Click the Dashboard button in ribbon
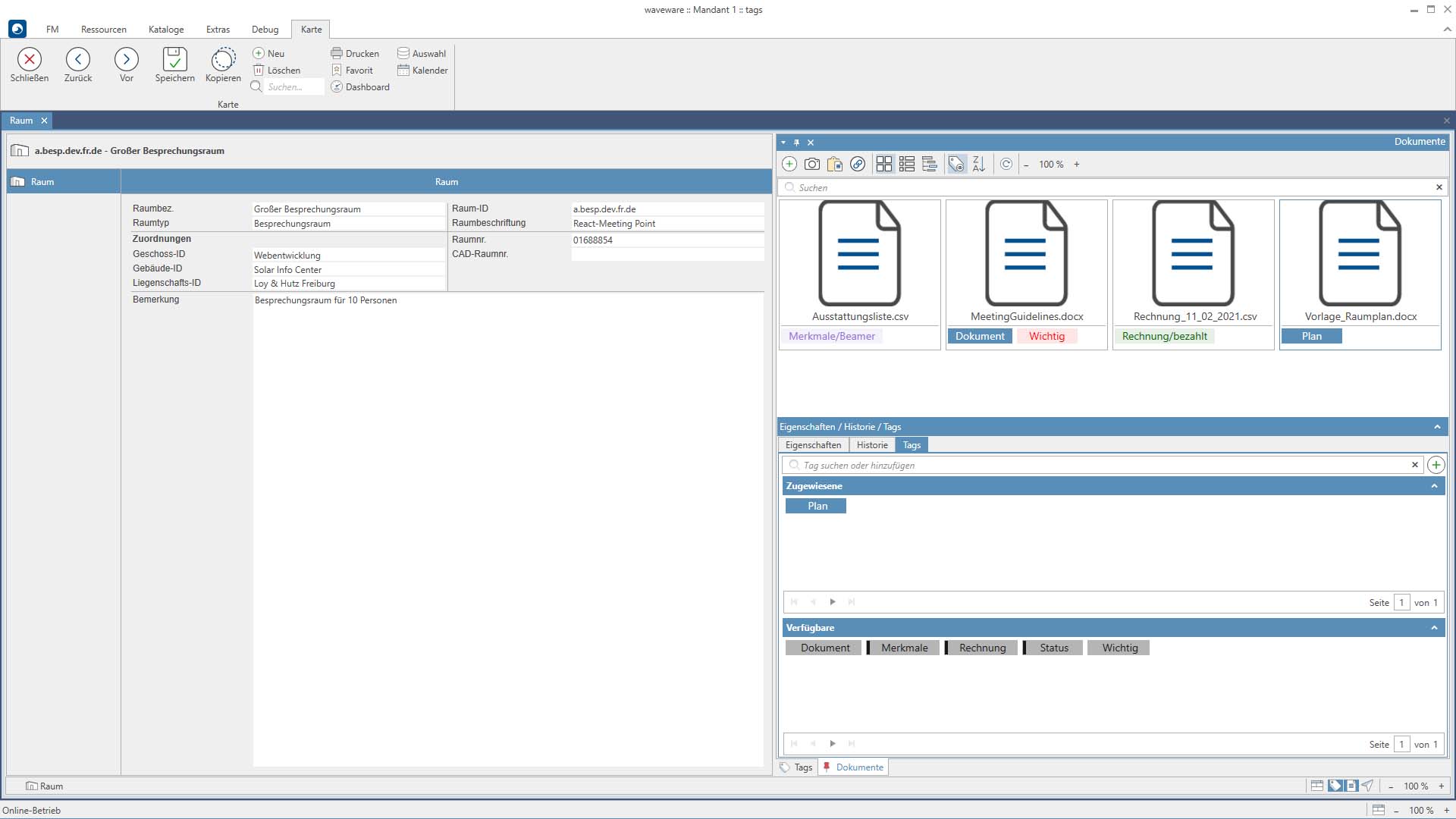1456x819 pixels. click(360, 87)
